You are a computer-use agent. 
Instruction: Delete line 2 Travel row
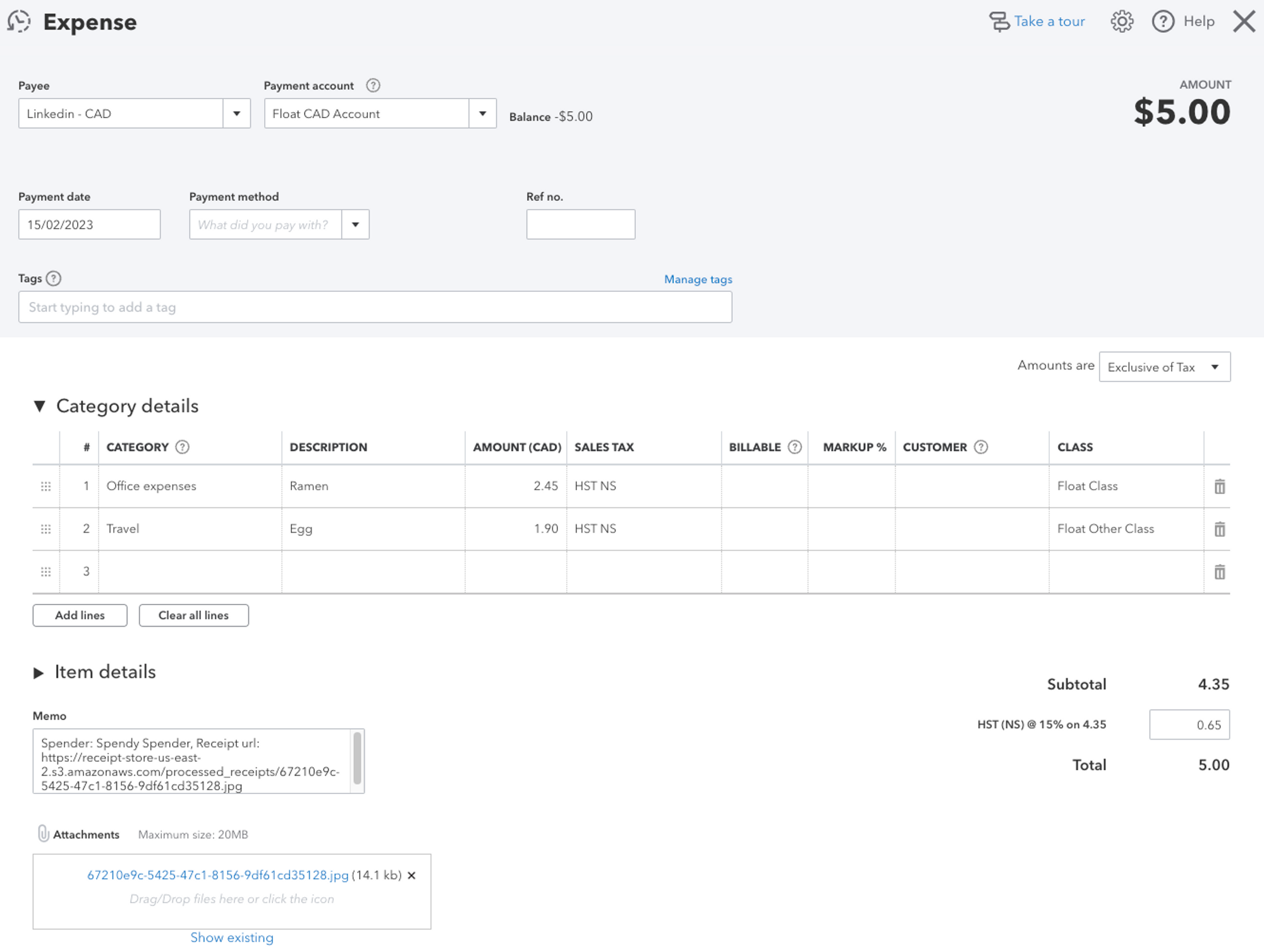(x=1220, y=529)
